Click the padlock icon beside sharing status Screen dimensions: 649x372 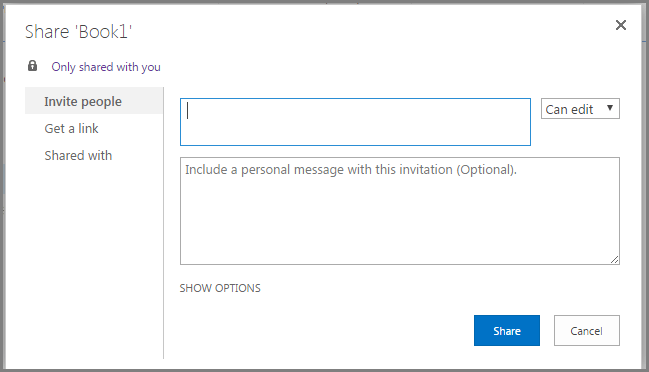click(x=32, y=66)
